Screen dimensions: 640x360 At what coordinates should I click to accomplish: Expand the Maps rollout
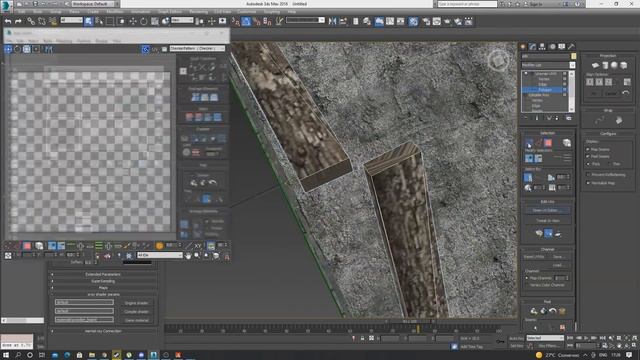coord(103,288)
